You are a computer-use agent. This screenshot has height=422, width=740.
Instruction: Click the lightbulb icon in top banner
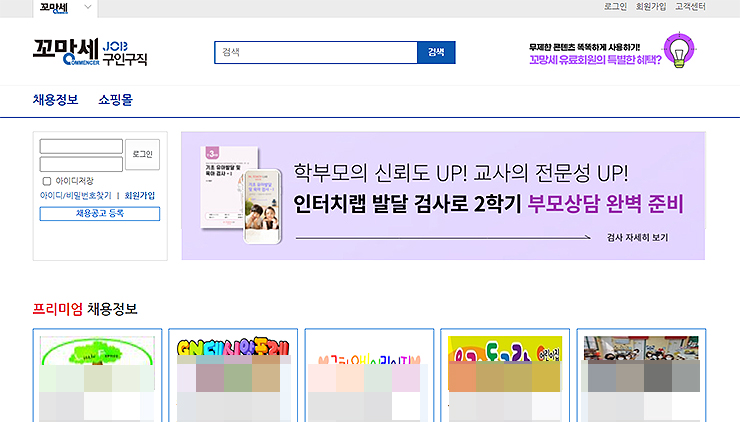[679, 51]
